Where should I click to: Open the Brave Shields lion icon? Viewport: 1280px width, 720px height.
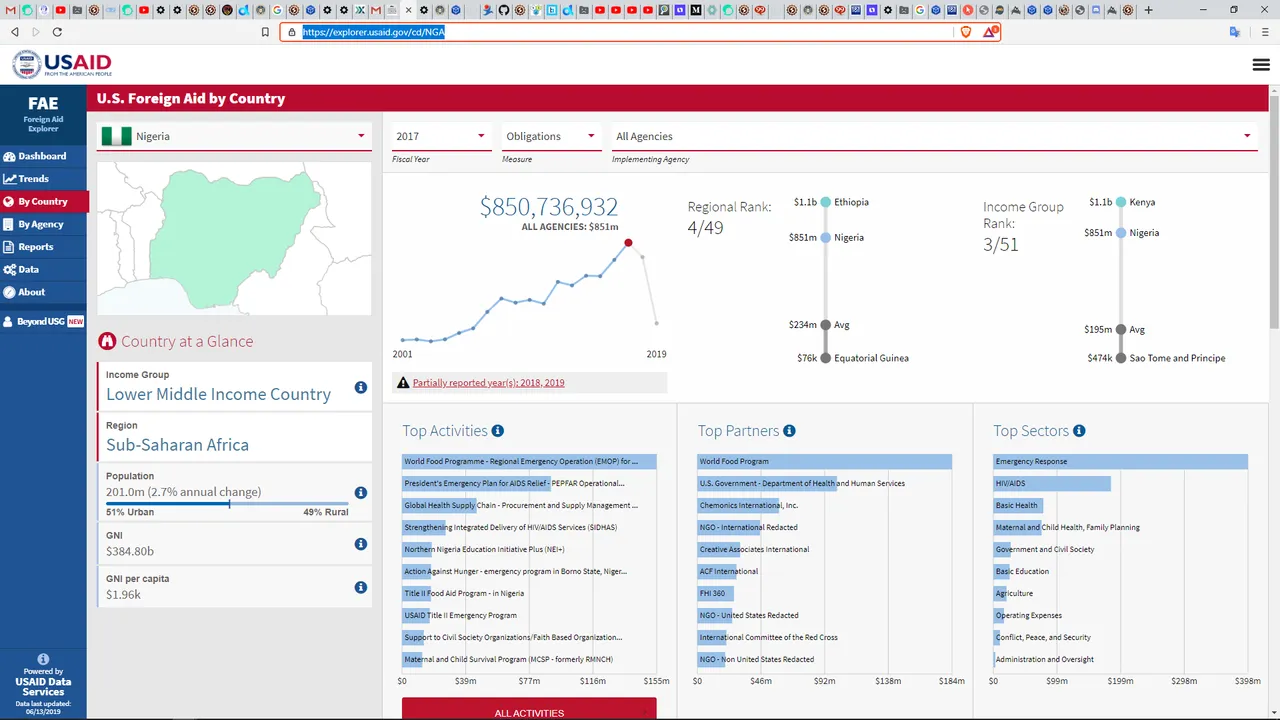pos(966,32)
